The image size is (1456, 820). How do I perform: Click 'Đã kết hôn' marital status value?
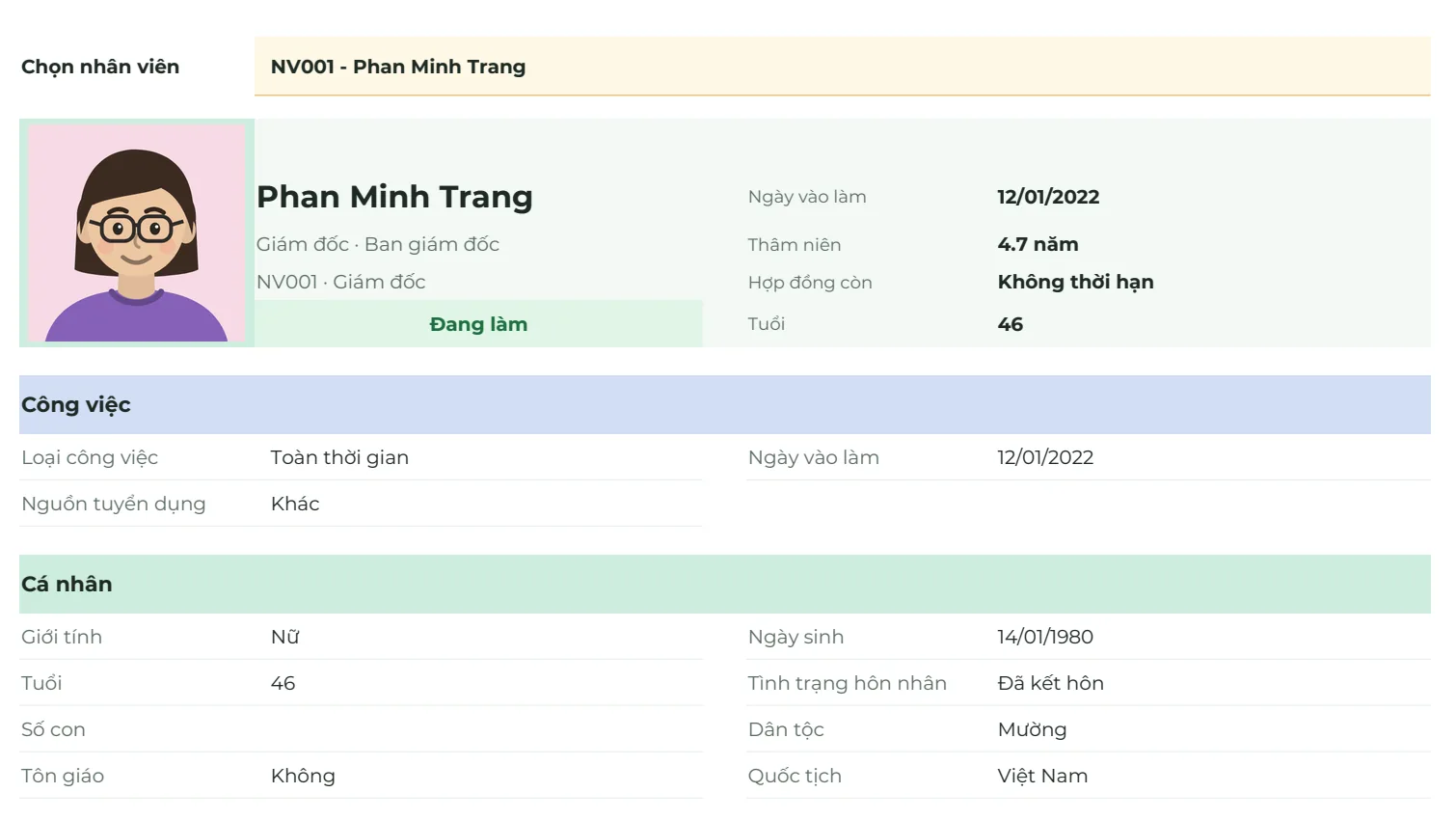(x=1050, y=683)
